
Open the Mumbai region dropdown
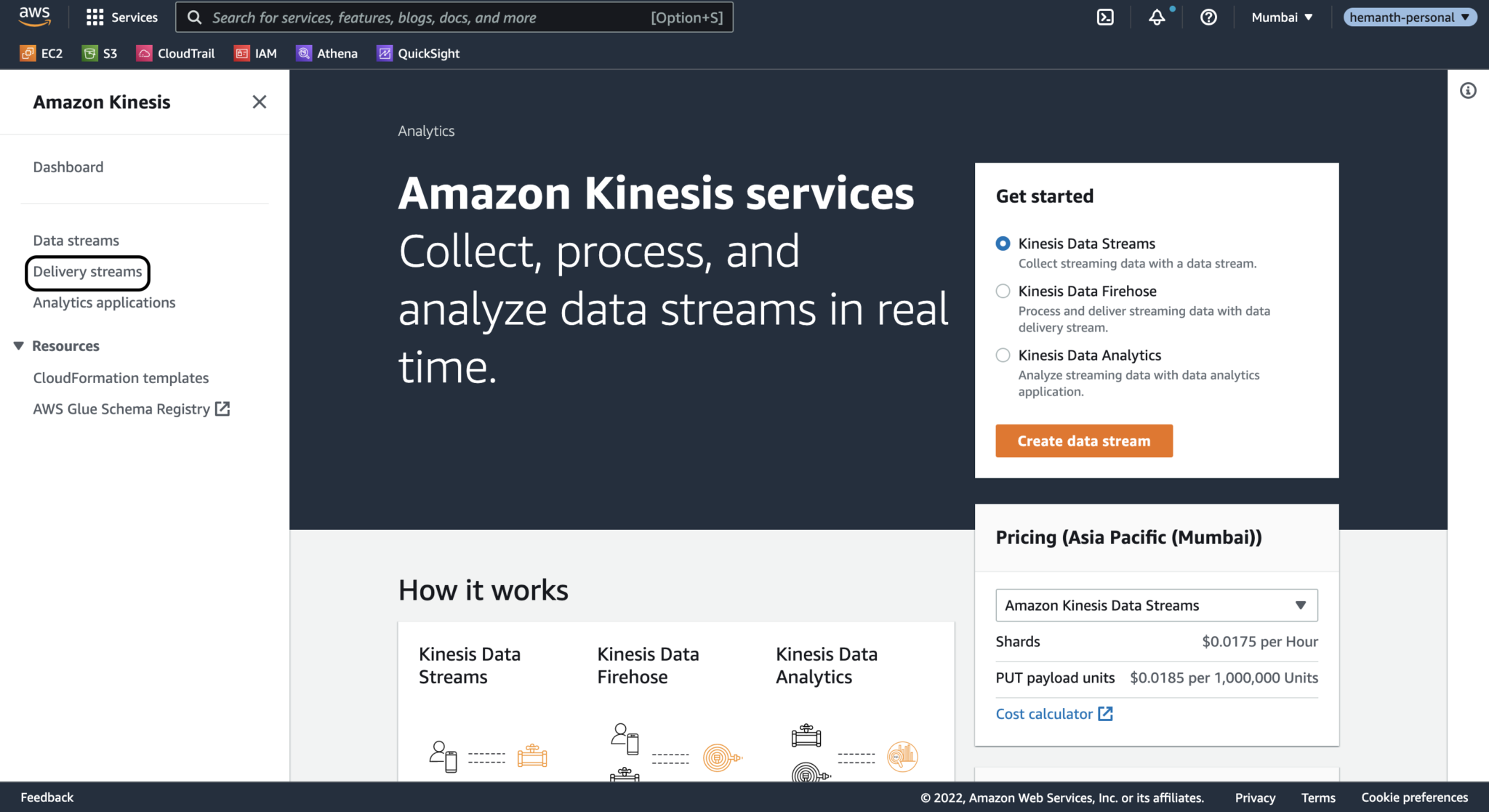(x=1281, y=17)
